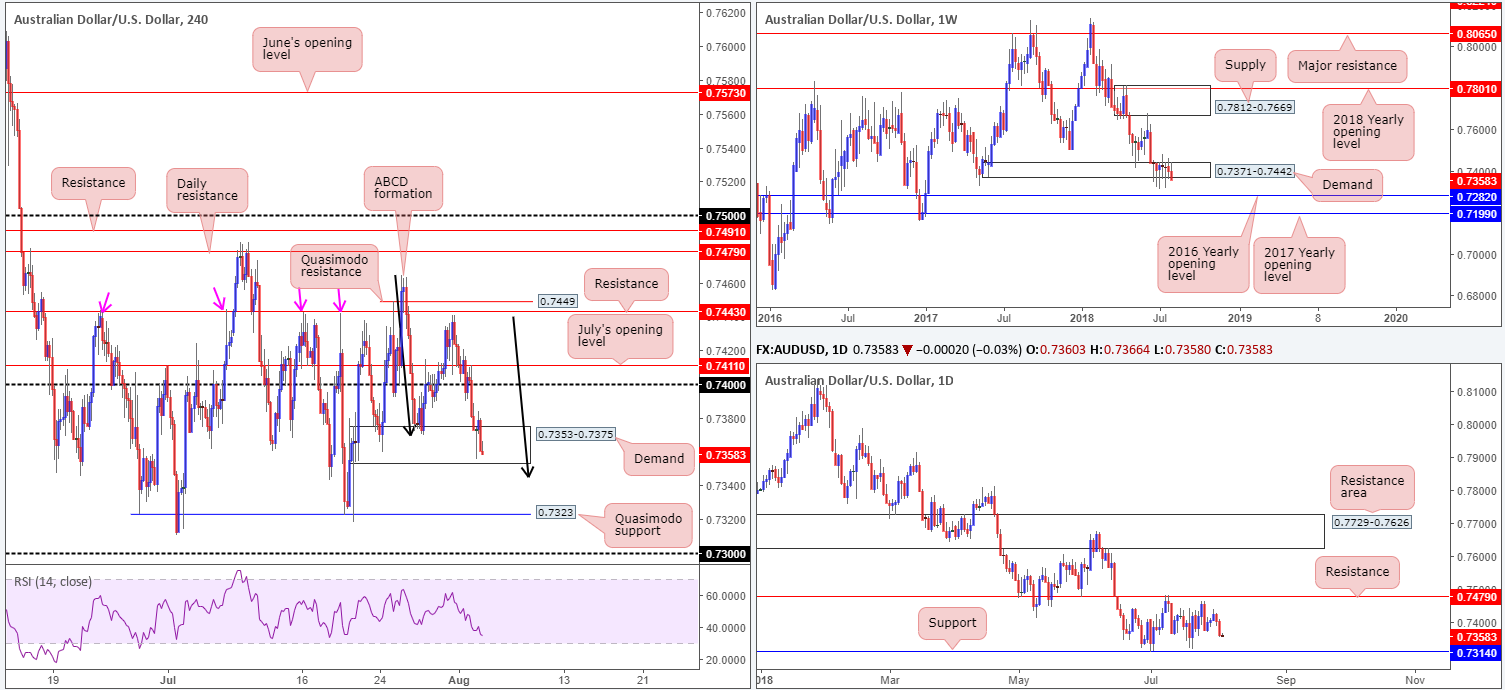1505x690 pixels.
Task: Click the "June's opening level" callout
Action: pos(306,47)
